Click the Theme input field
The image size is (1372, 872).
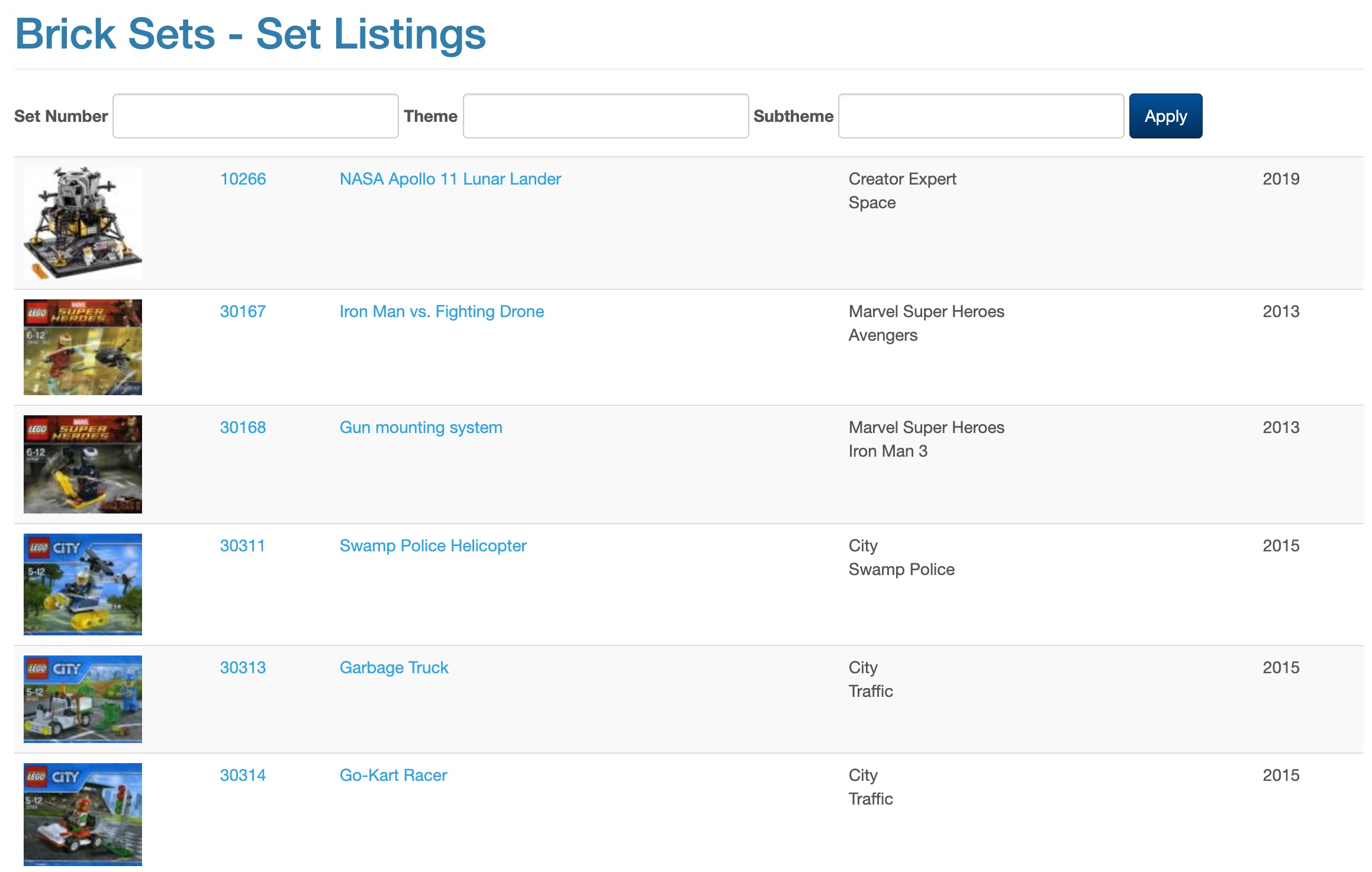point(606,116)
